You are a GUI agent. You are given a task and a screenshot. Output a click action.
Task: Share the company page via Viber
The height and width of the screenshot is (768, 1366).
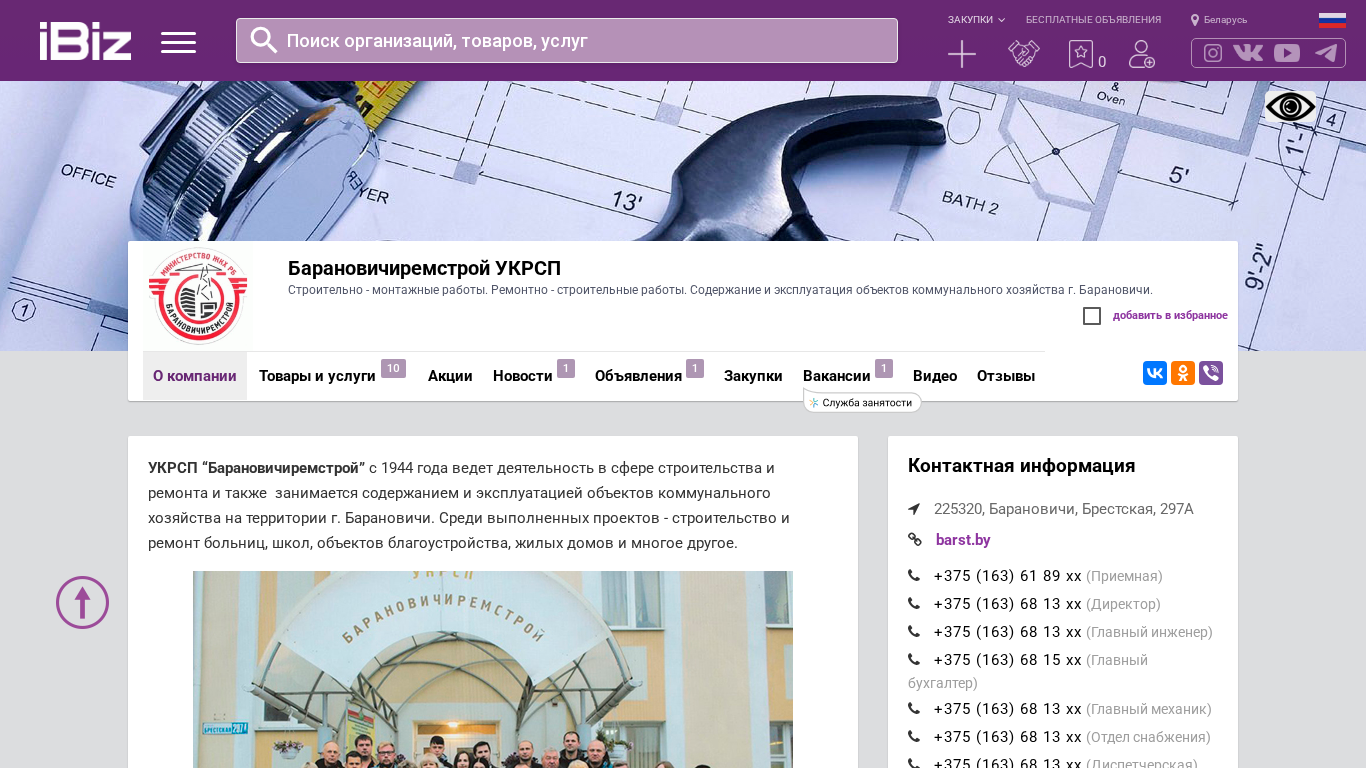tap(1211, 373)
